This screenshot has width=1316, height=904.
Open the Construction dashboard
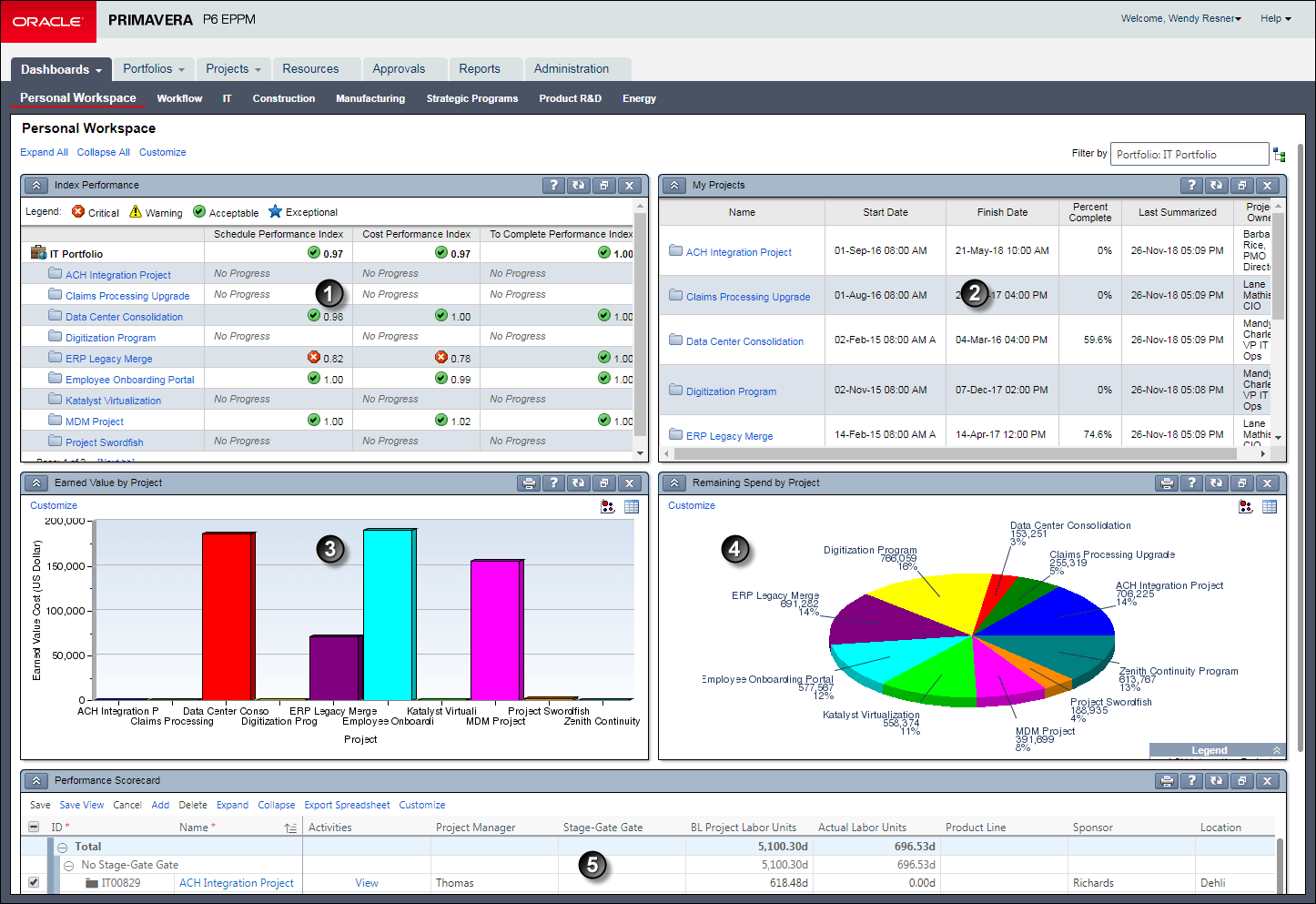coord(284,98)
